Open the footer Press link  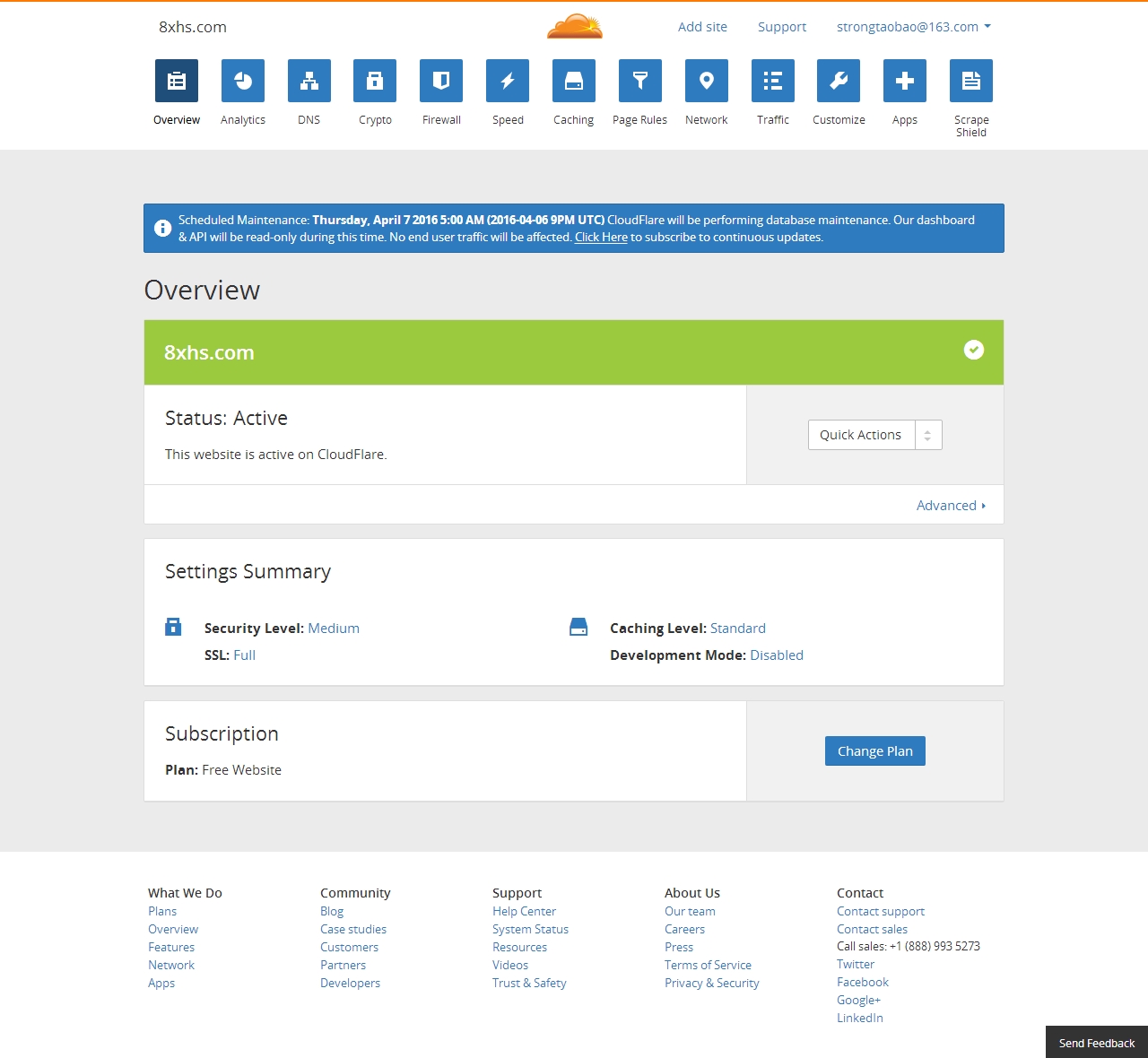coord(679,947)
